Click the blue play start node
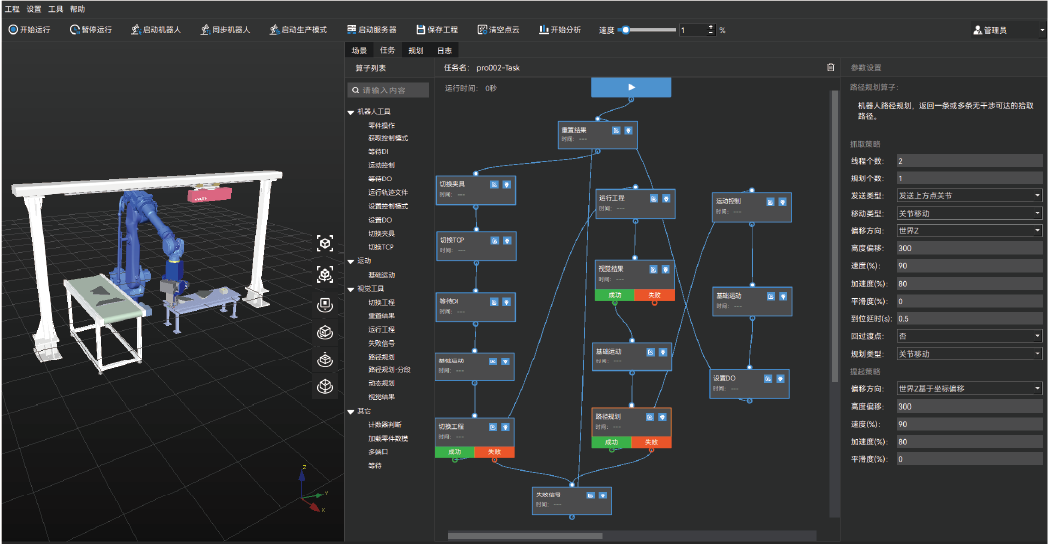1048x545 pixels. pos(631,87)
